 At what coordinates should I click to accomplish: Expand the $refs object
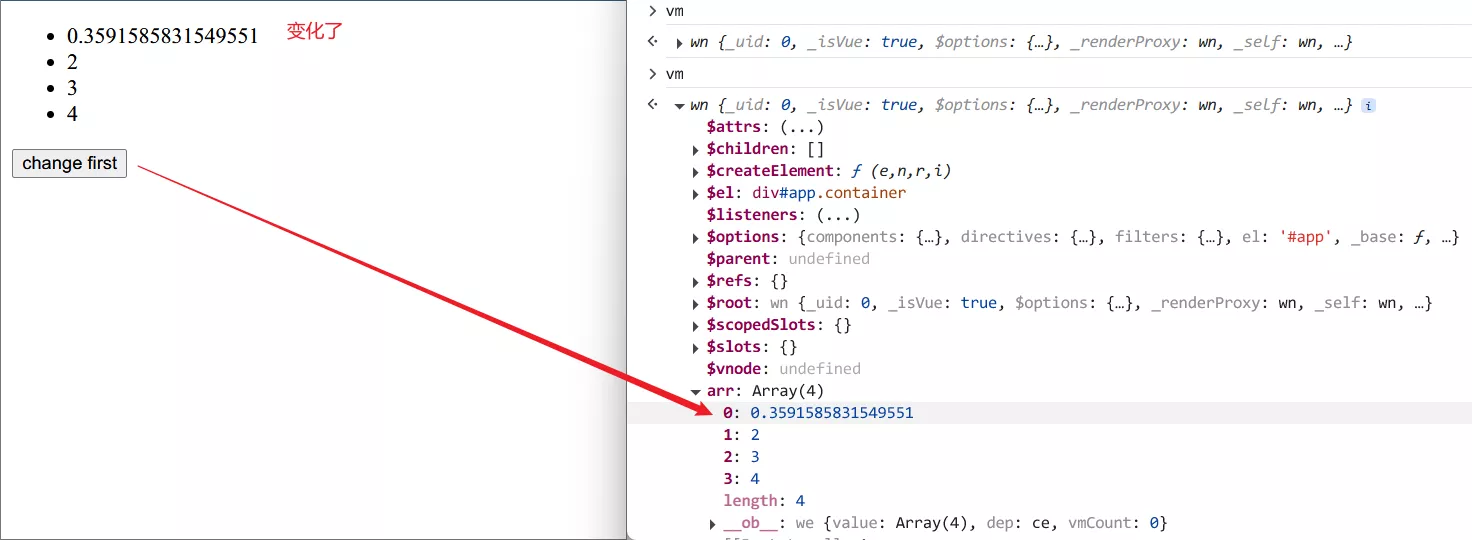tap(696, 281)
